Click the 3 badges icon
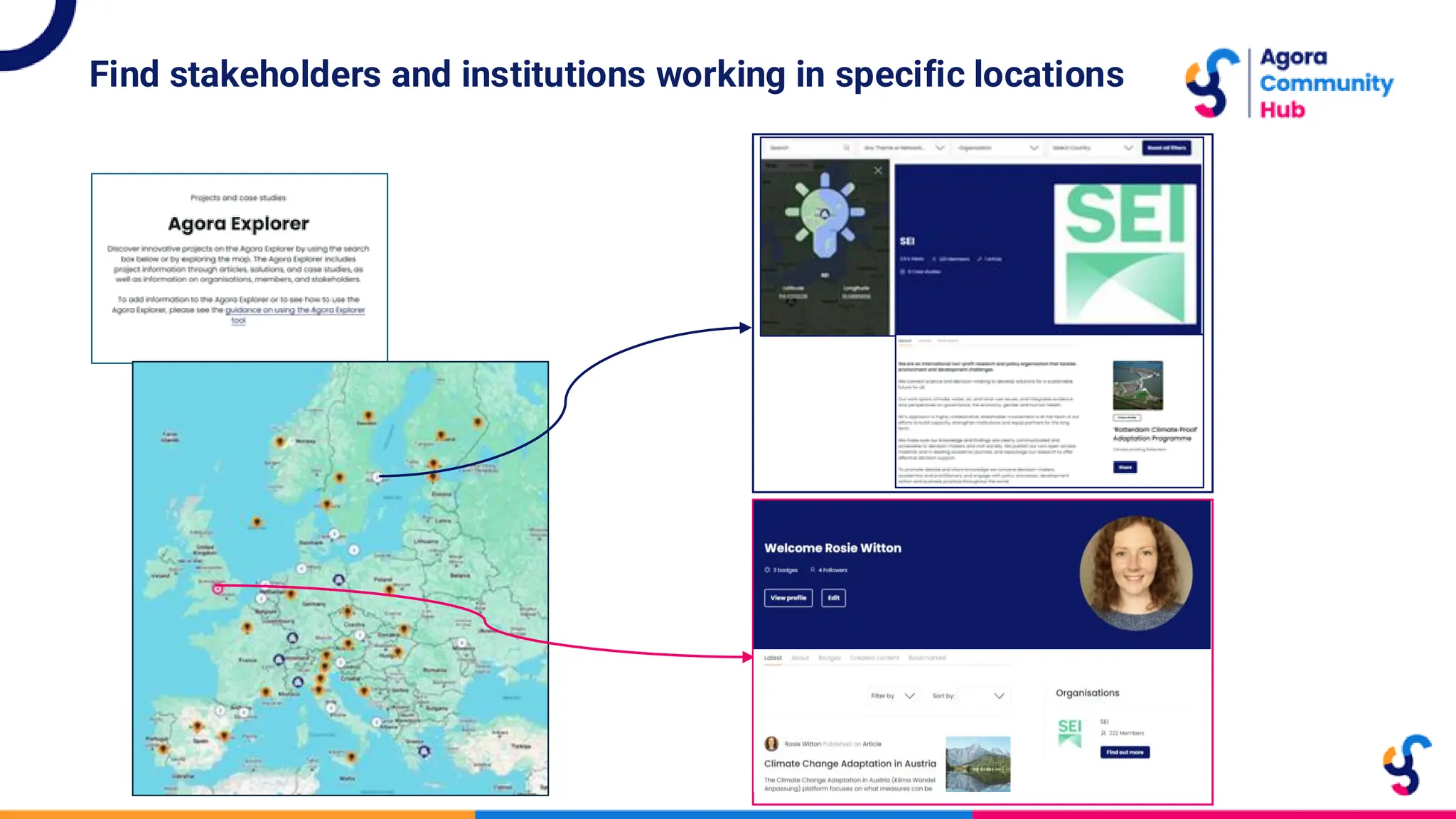 click(x=767, y=570)
